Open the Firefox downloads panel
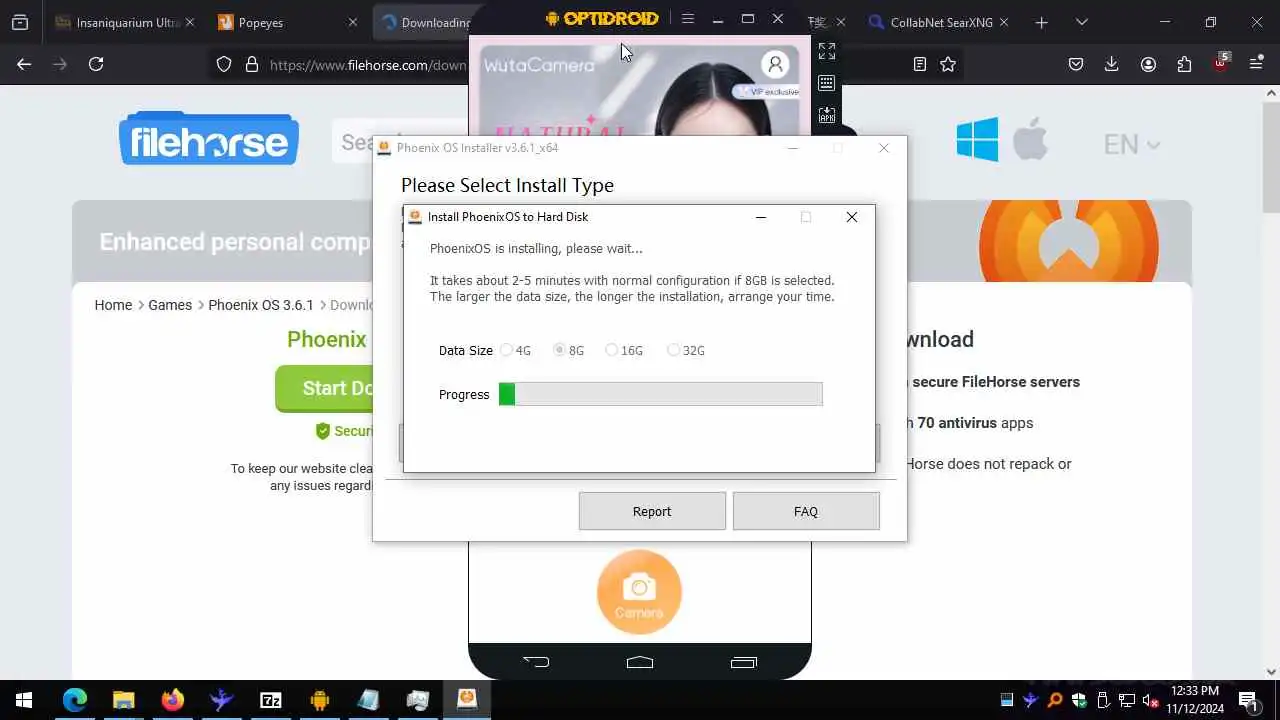The height and width of the screenshot is (720, 1280). click(x=1112, y=64)
